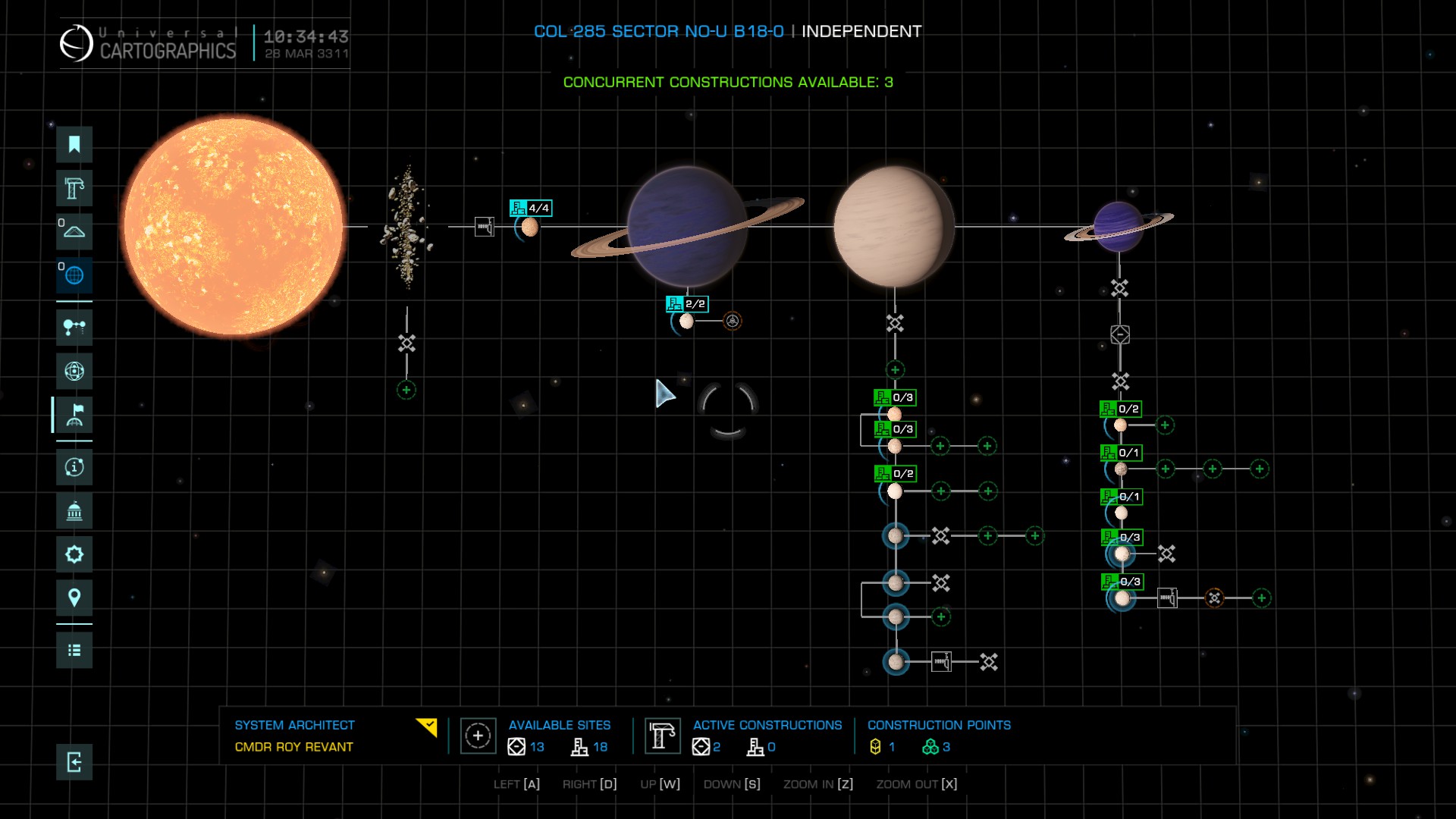Click the Available Sites plus circle icon
This screenshot has width=1456, height=819.
click(478, 736)
